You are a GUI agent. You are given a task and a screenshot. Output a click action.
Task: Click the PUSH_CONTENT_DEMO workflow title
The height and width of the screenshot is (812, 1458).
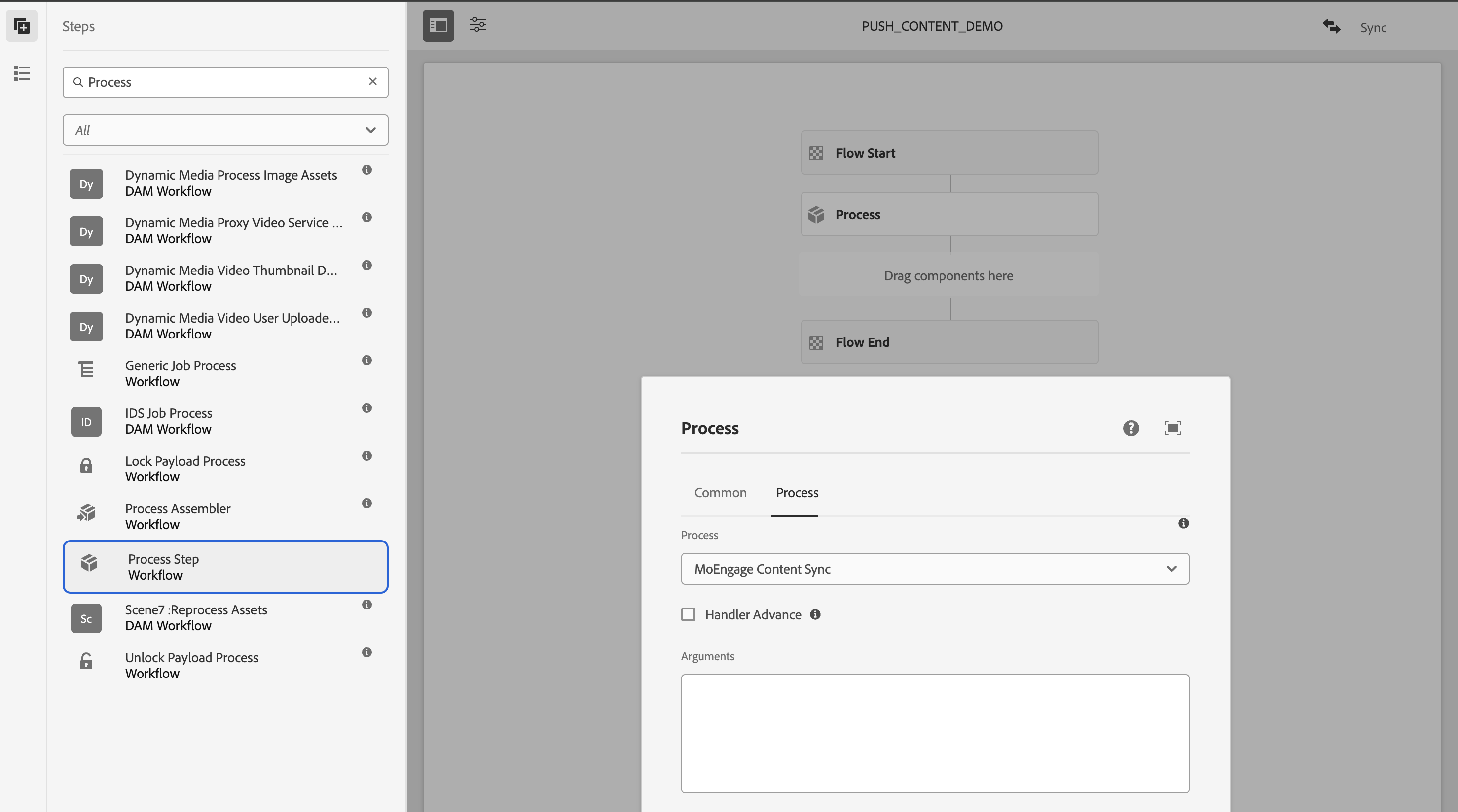[932, 26]
